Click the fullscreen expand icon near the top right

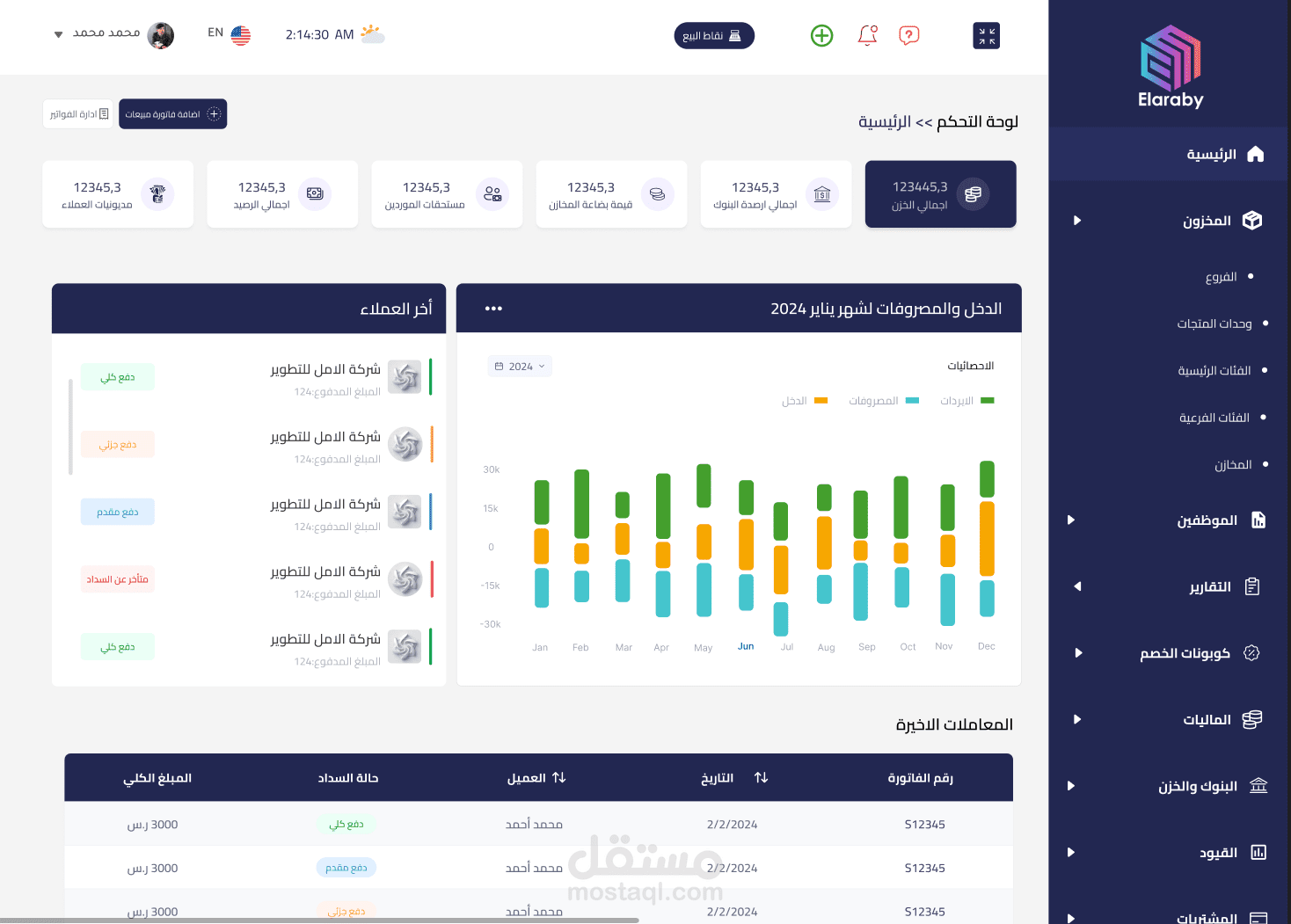pos(986,35)
